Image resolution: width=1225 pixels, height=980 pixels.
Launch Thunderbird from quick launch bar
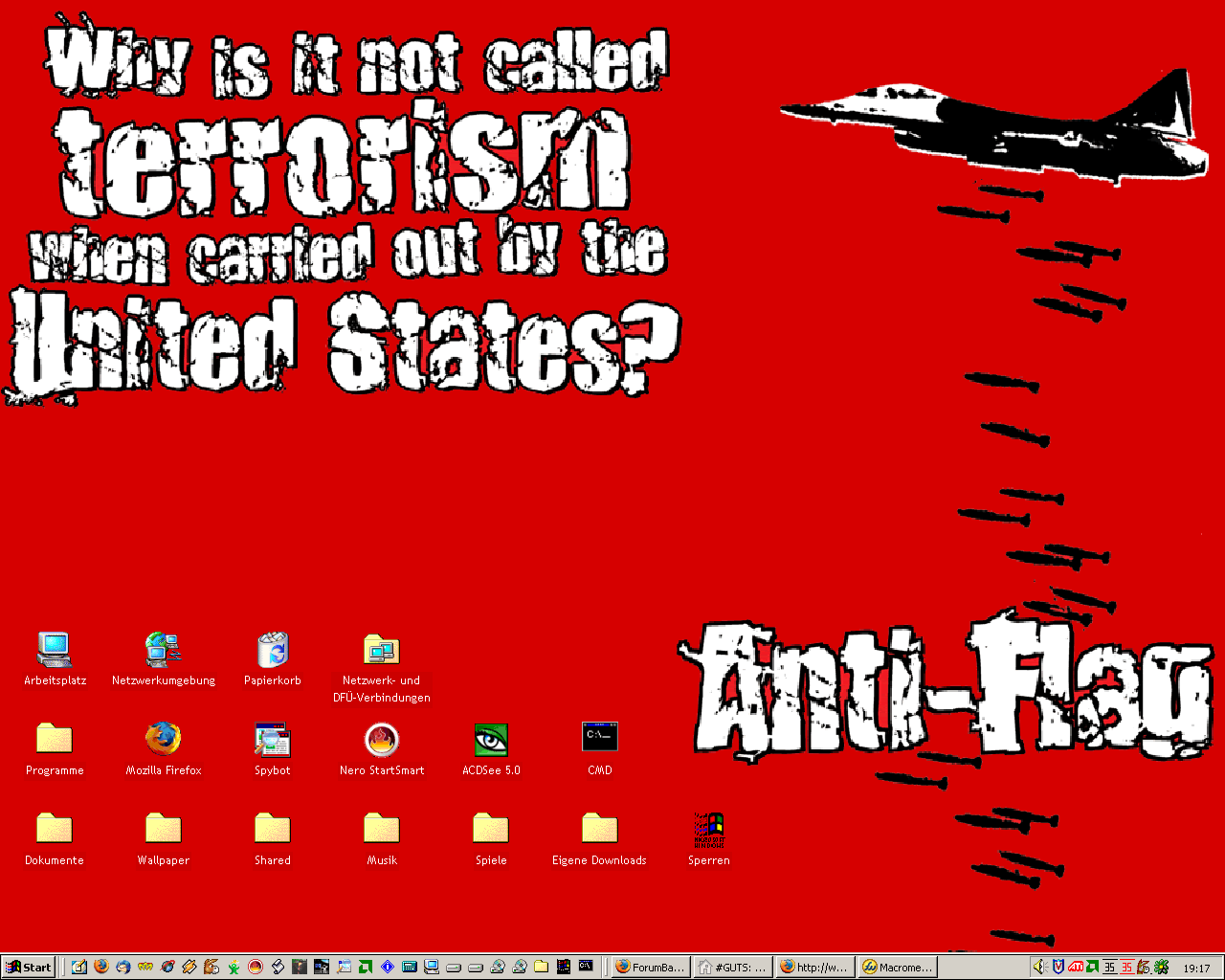click(123, 967)
